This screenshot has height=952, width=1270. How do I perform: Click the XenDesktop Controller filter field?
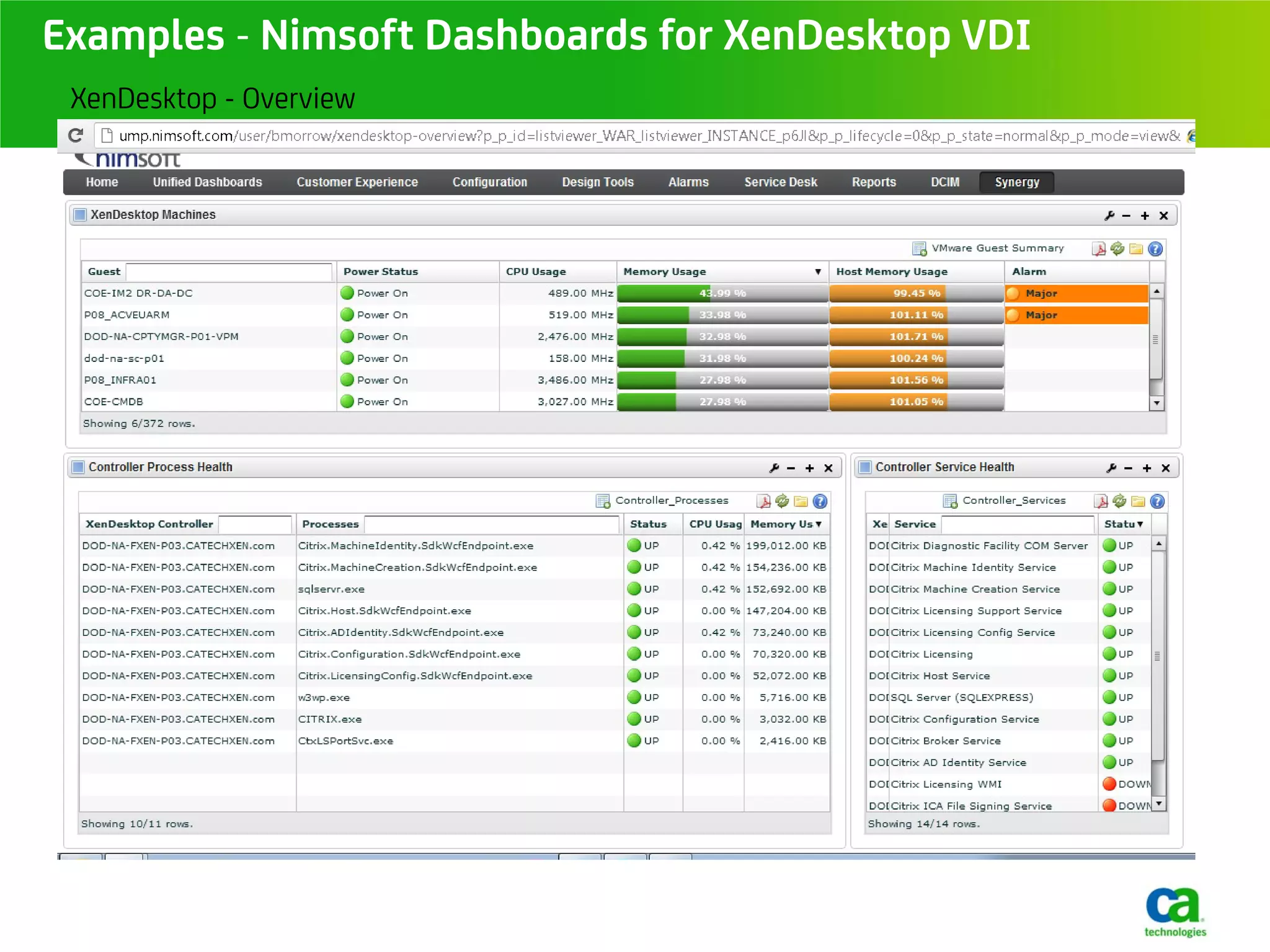255,524
